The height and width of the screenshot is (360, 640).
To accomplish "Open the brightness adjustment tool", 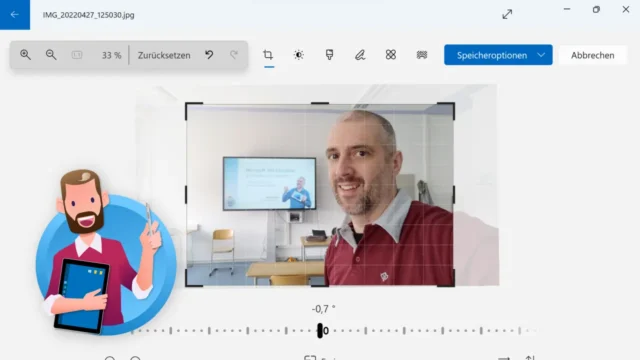I will point(299,55).
